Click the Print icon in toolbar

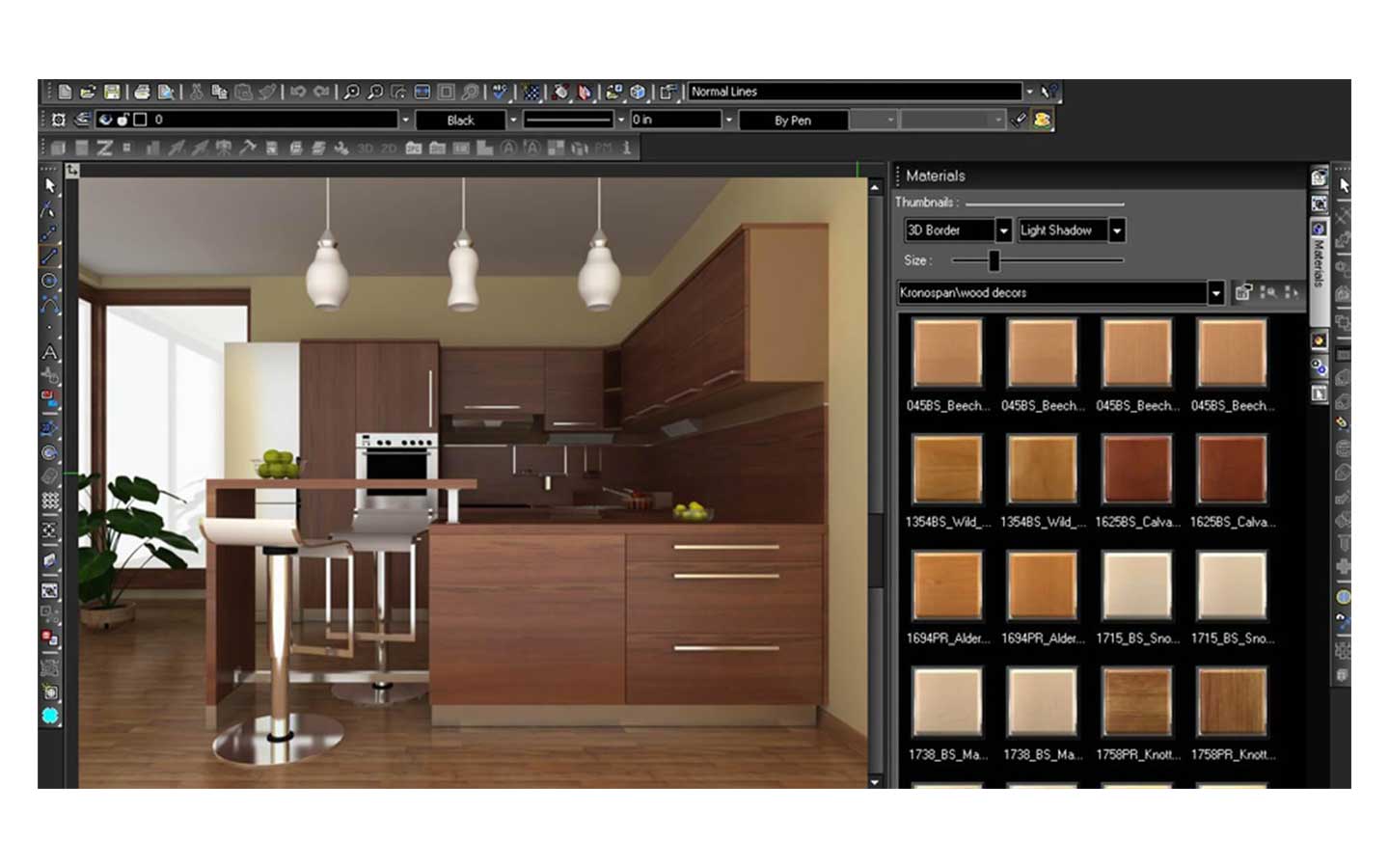tap(142, 92)
